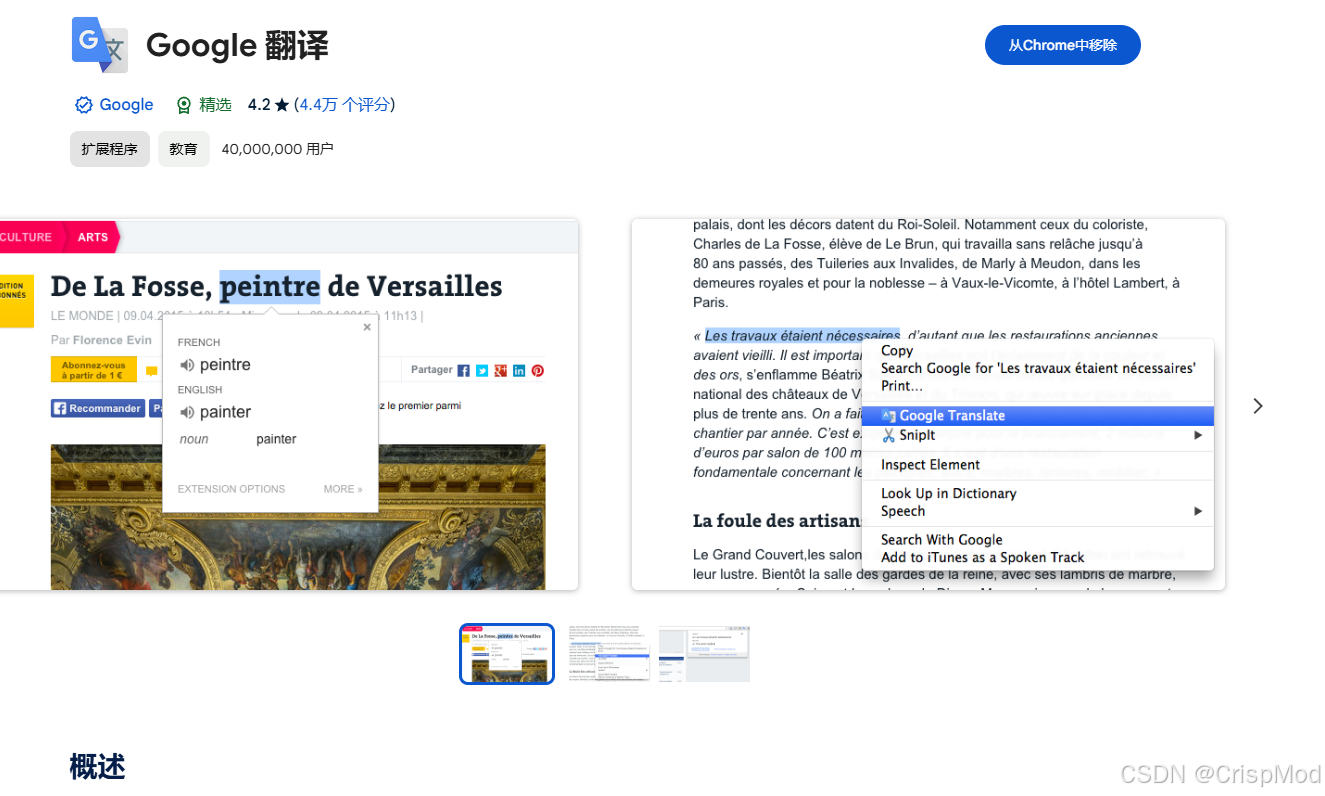Click the verified badge icon beside Google

84,105
